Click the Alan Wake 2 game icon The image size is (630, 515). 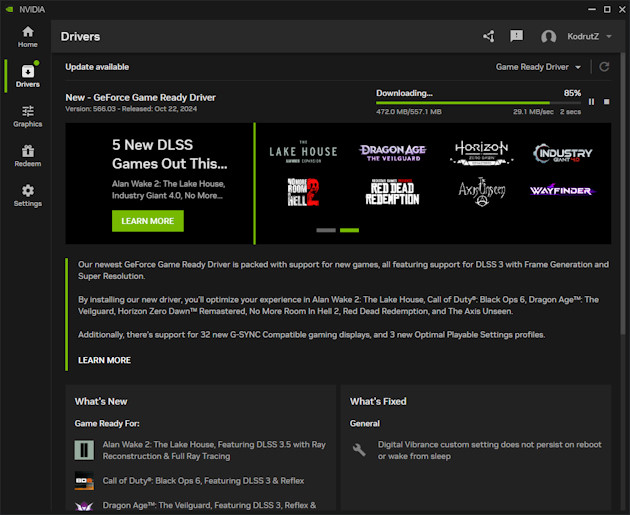(x=84, y=450)
